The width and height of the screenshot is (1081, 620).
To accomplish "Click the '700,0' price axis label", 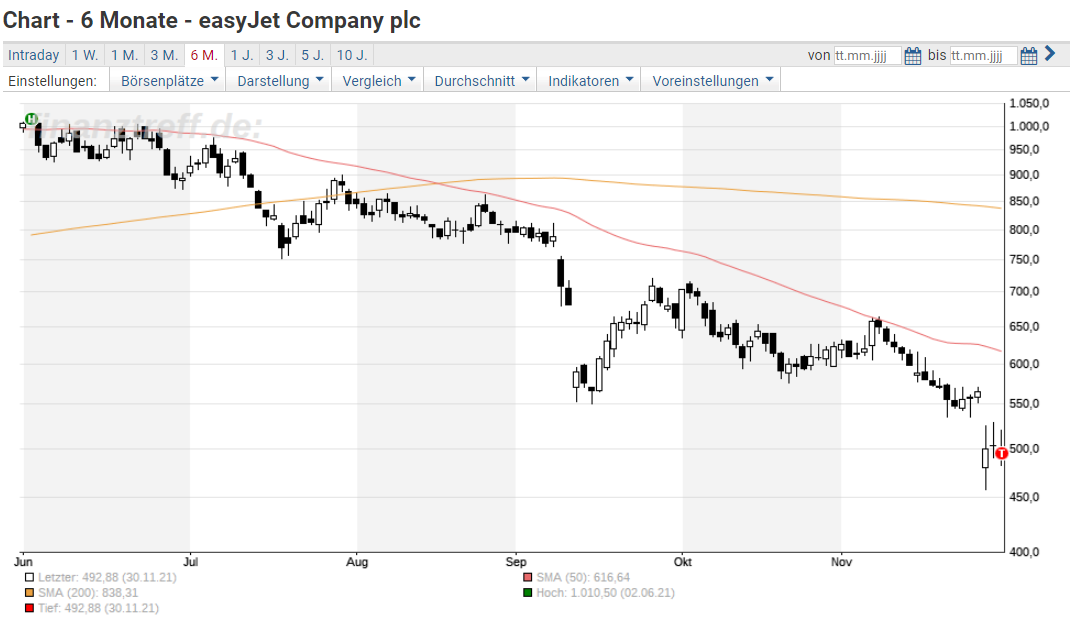I will click(x=1024, y=292).
